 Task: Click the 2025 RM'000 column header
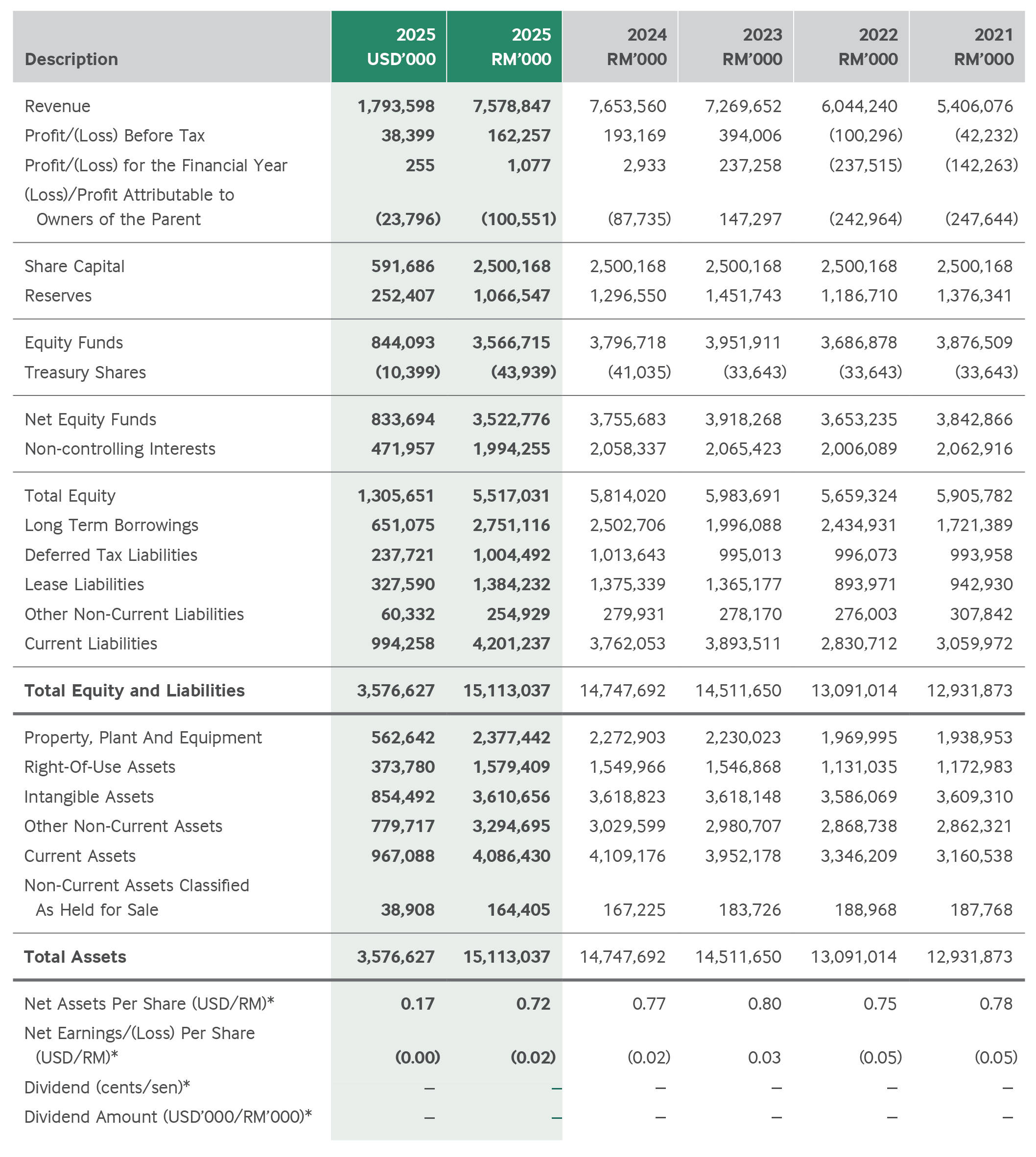(x=505, y=46)
